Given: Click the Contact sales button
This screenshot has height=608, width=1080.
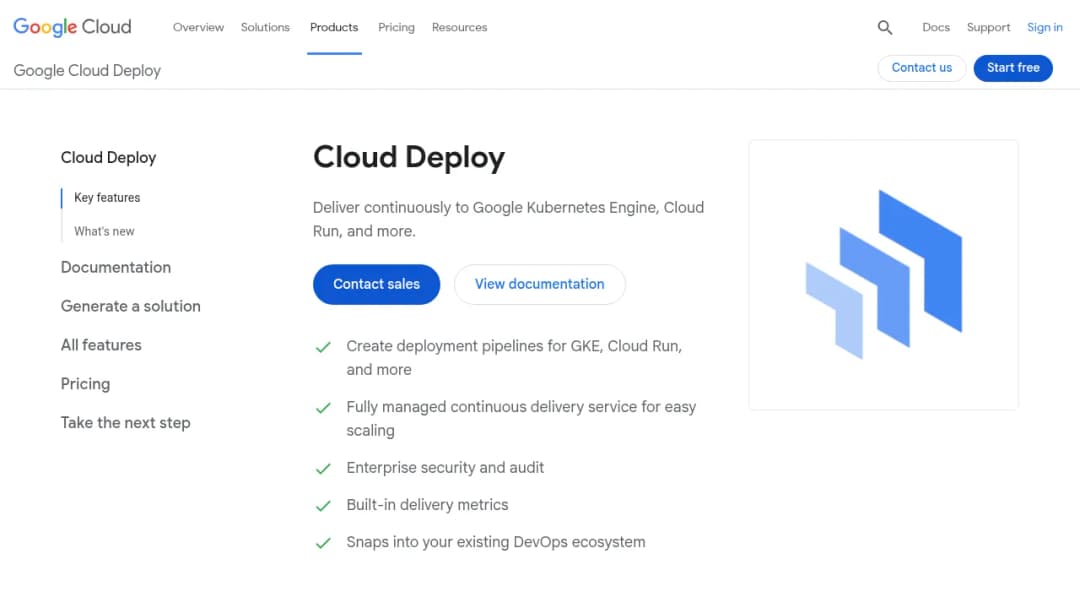Looking at the screenshot, I should coord(376,284).
